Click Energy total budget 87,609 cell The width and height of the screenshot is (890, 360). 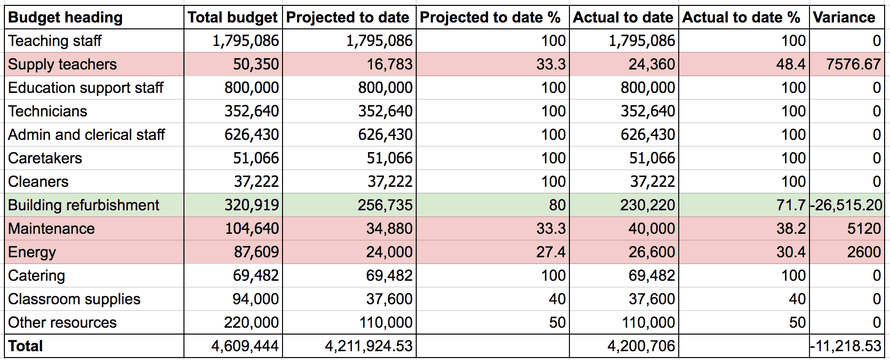(x=233, y=252)
